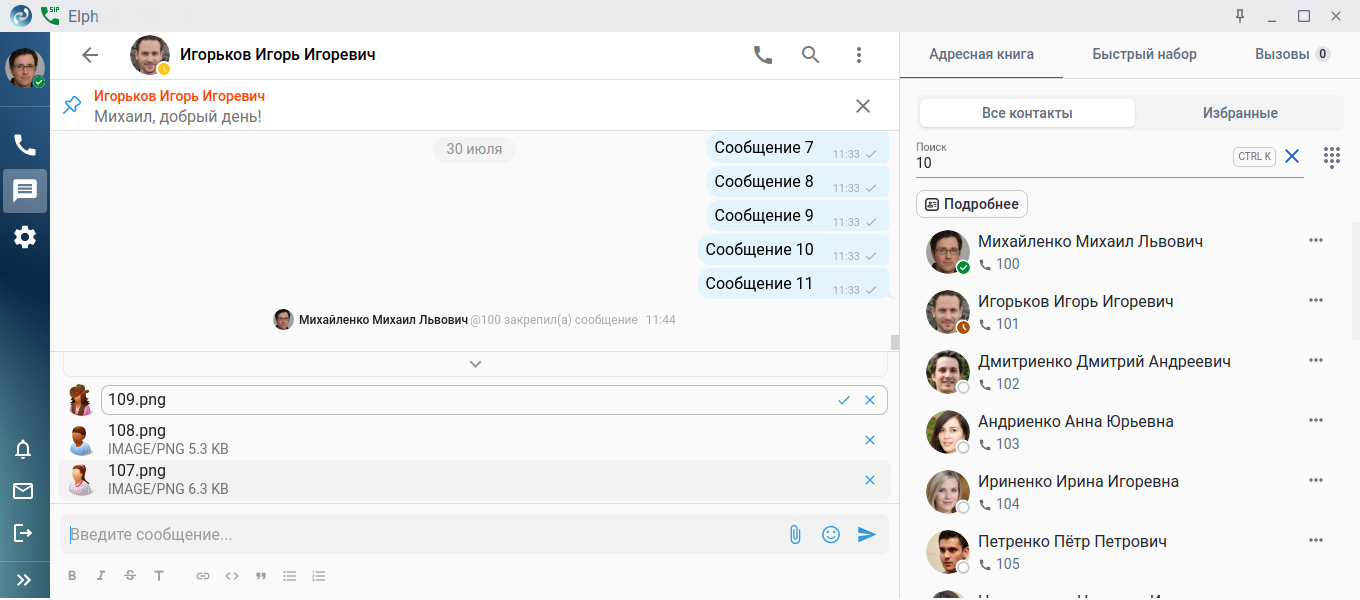This screenshot has width=1360, height=600.
Task: Dial extension 103 of Андриенко
Action: click(x=999, y=444)
